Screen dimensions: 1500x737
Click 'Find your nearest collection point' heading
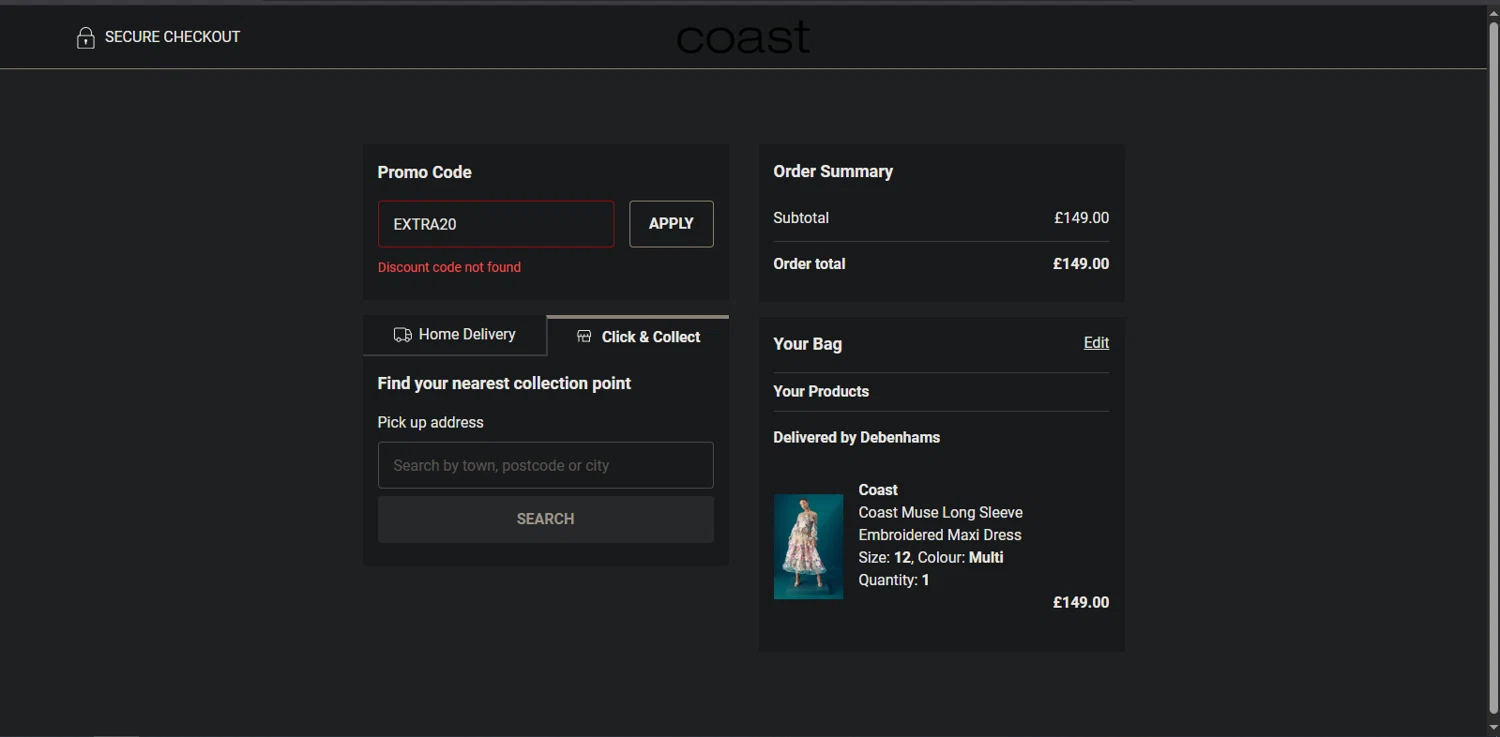tap(504, 383)
